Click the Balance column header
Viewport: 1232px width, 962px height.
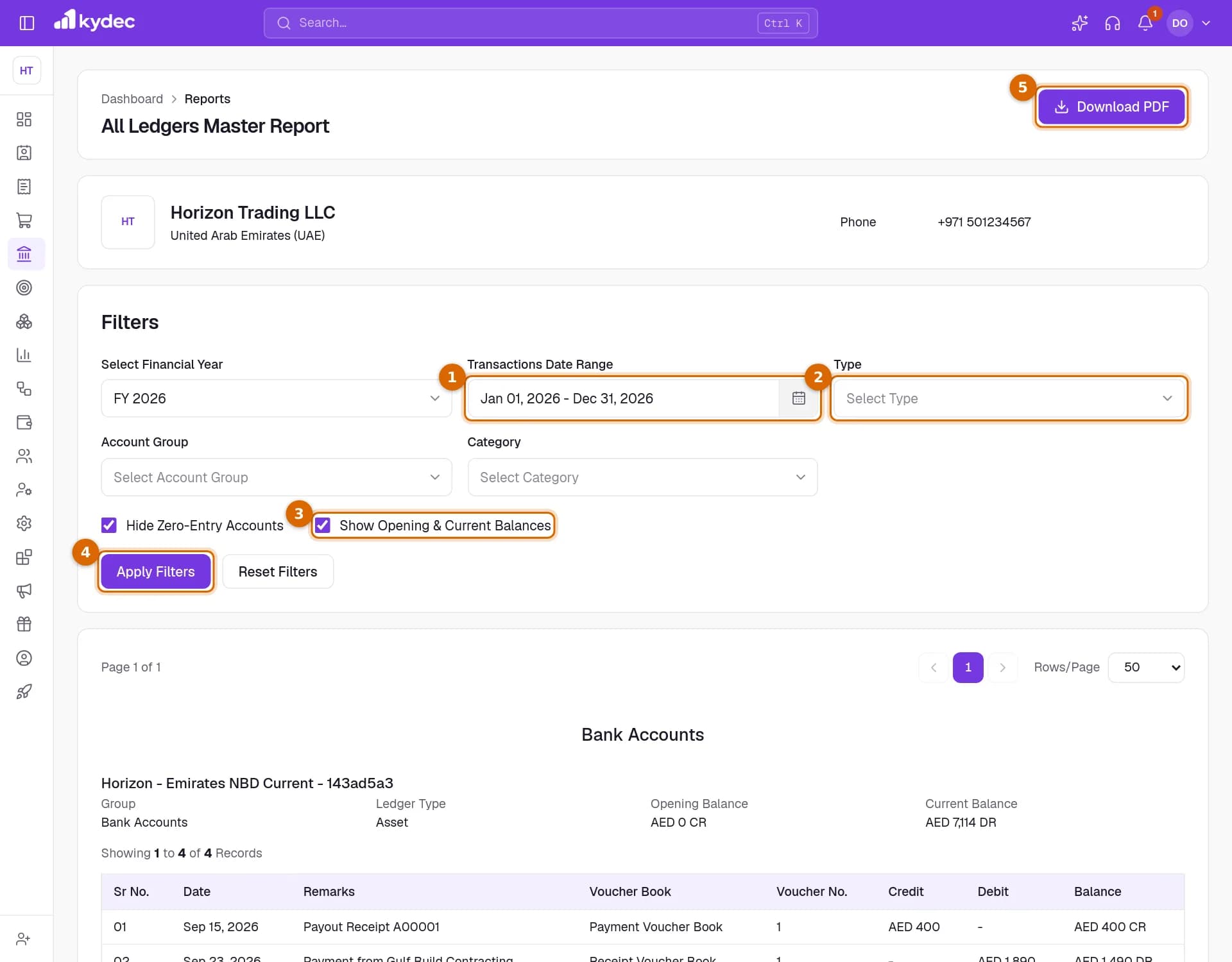tap(1097, 891)
